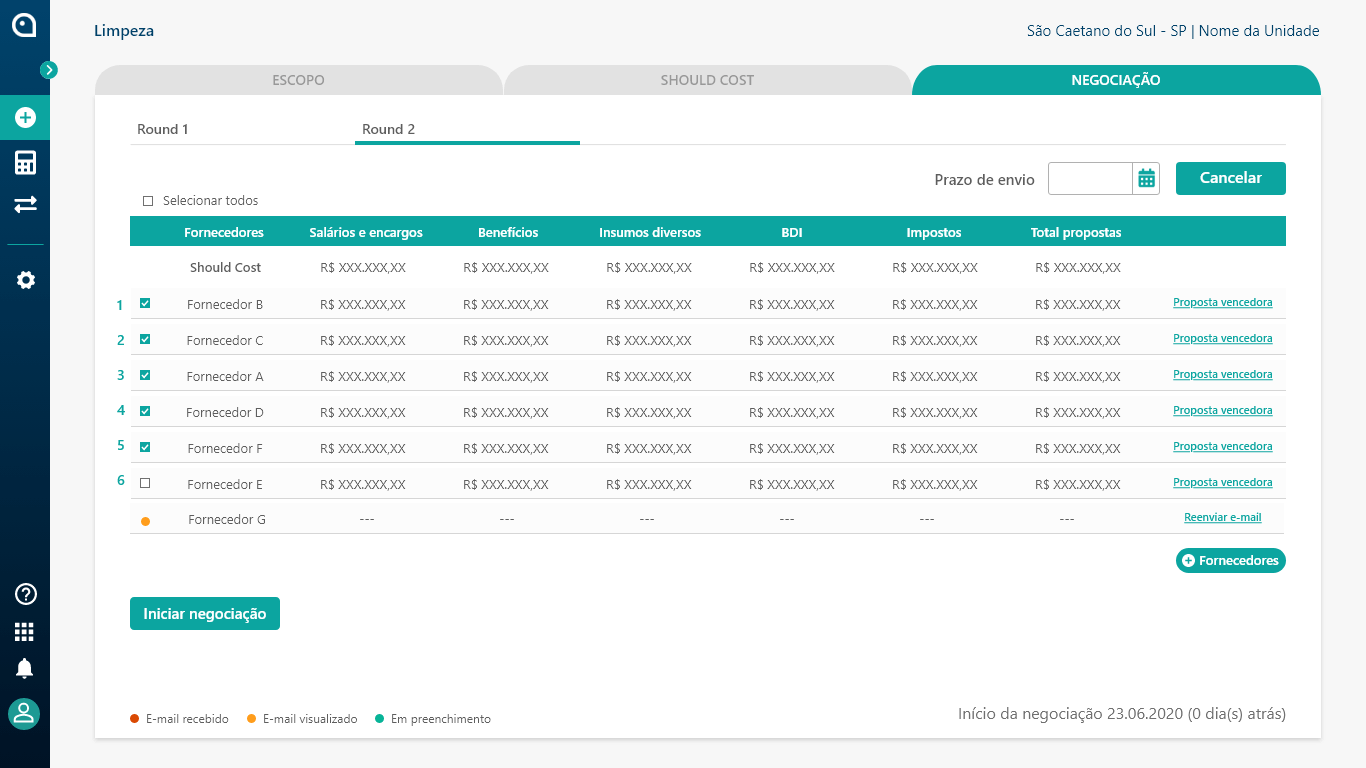
Task: Check the Selecionar todos checkbox
Action: (x=148, y=201)
